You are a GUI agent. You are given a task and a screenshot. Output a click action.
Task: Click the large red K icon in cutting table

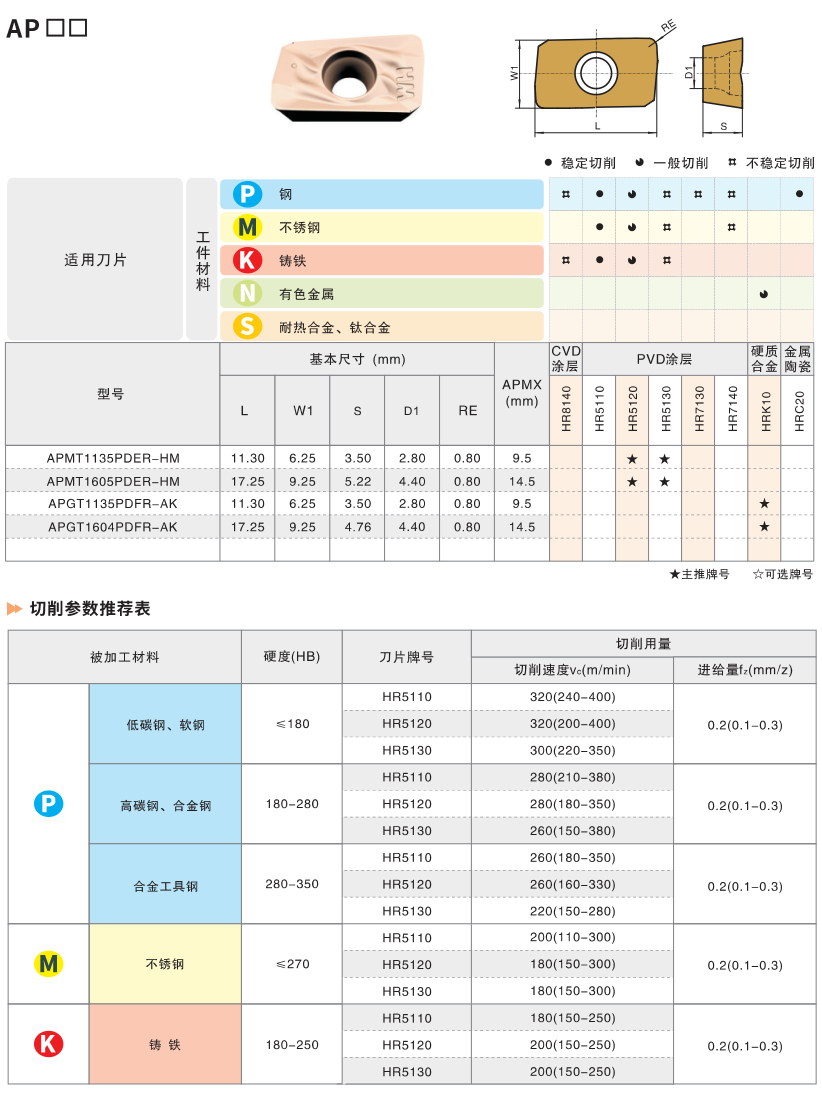[x=49, y=1044]
